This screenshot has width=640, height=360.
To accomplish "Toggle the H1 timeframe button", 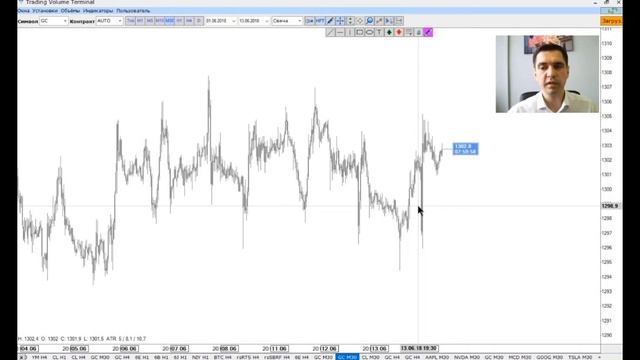I will [x=179, y=20].
